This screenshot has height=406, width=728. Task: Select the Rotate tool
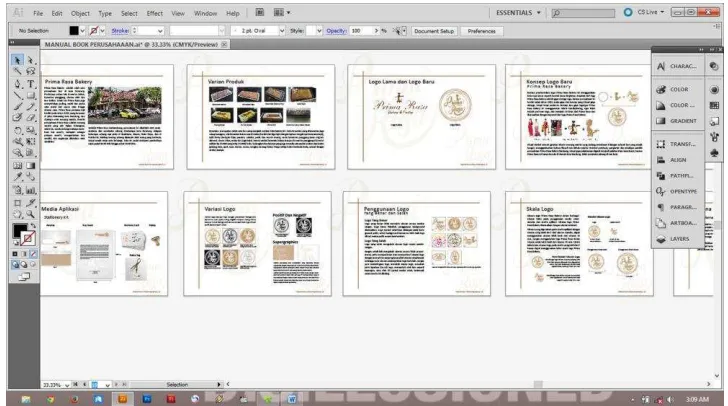tap(17, 130)
